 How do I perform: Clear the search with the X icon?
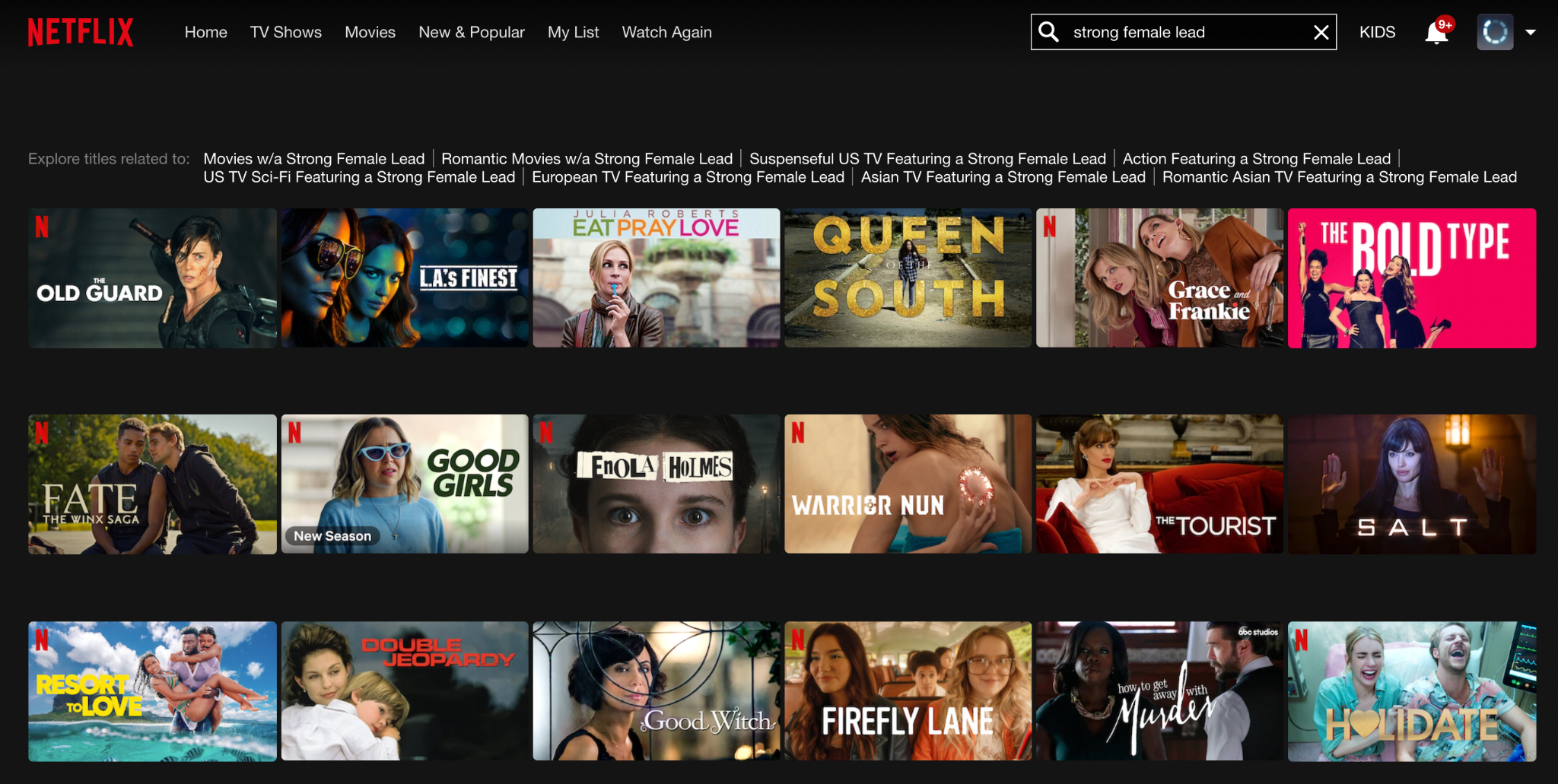[1321, 32]
